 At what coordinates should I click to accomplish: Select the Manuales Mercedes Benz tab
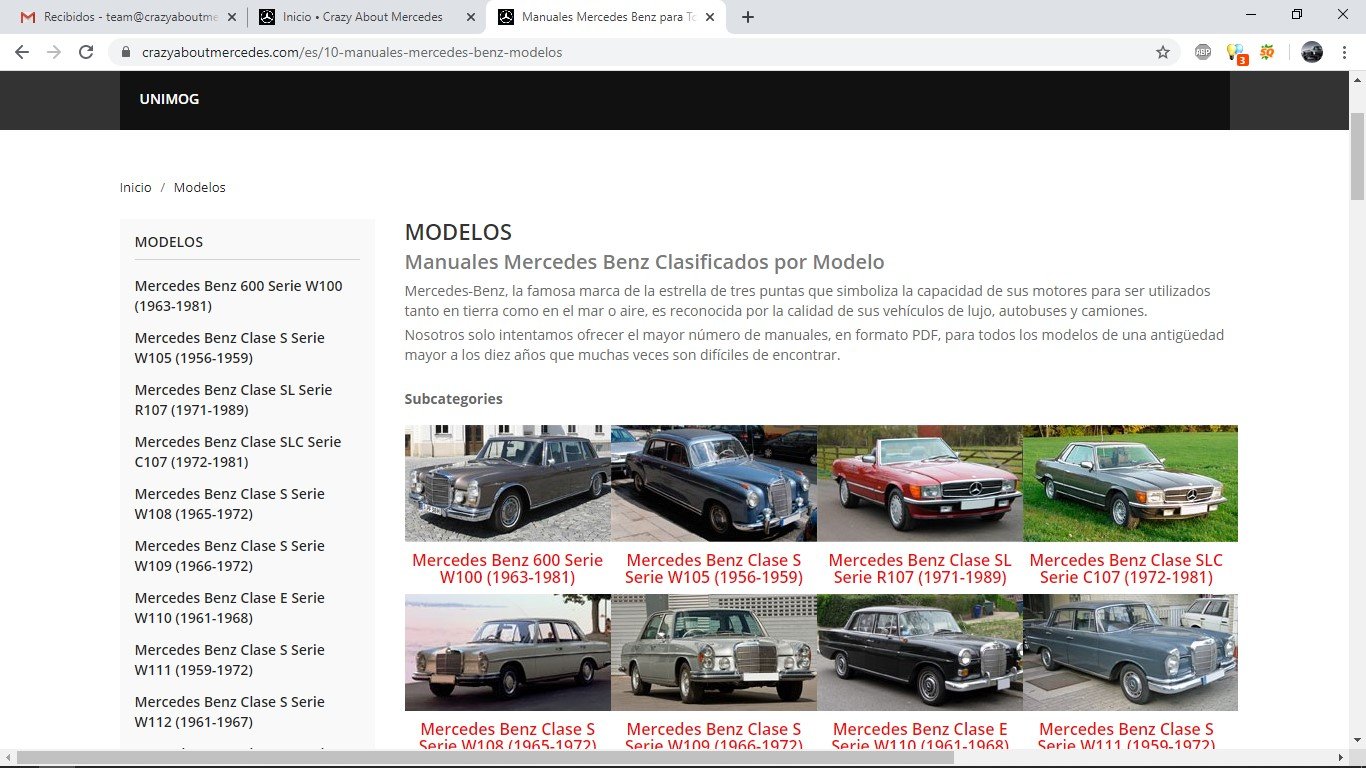click(x=606, y=17)
